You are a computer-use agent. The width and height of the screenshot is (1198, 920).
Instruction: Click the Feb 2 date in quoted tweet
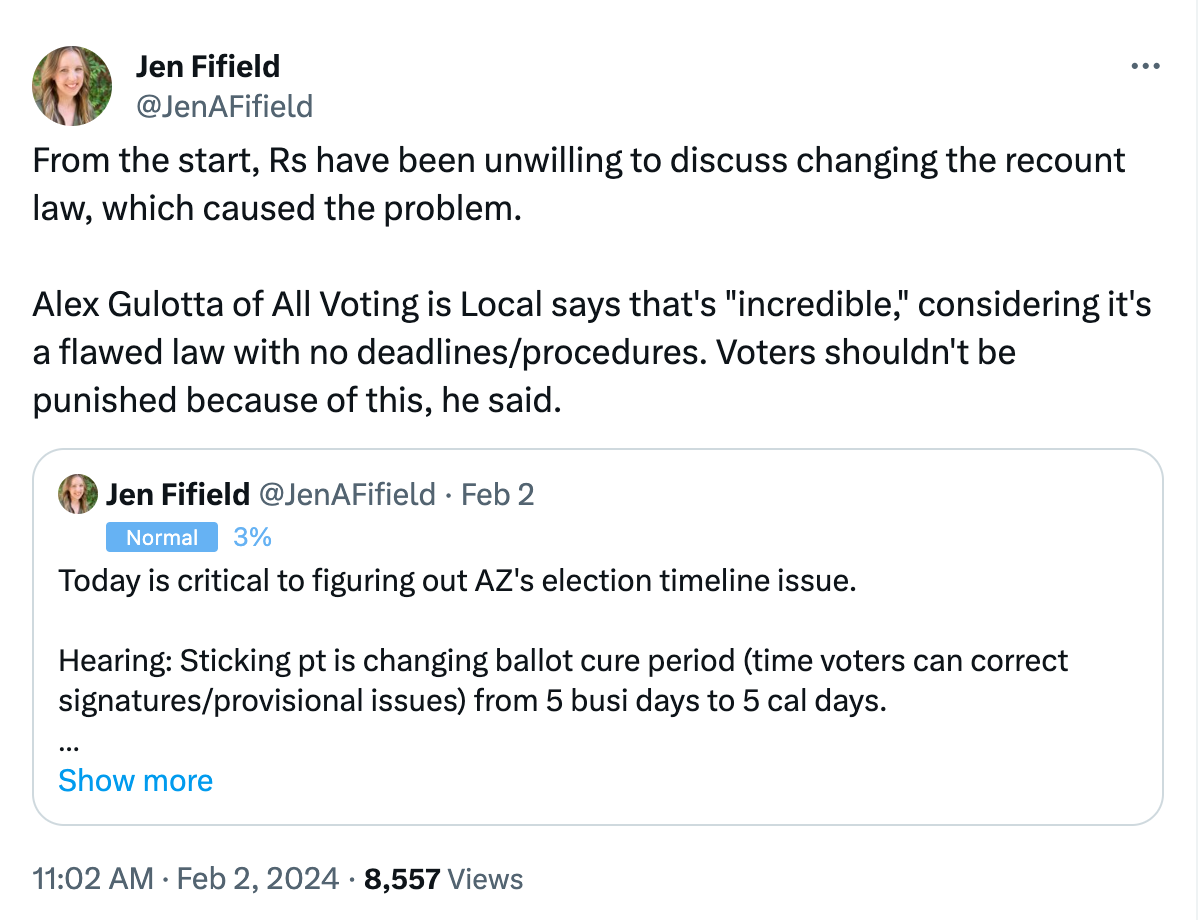pyautogui.click(x=497, y=494)
